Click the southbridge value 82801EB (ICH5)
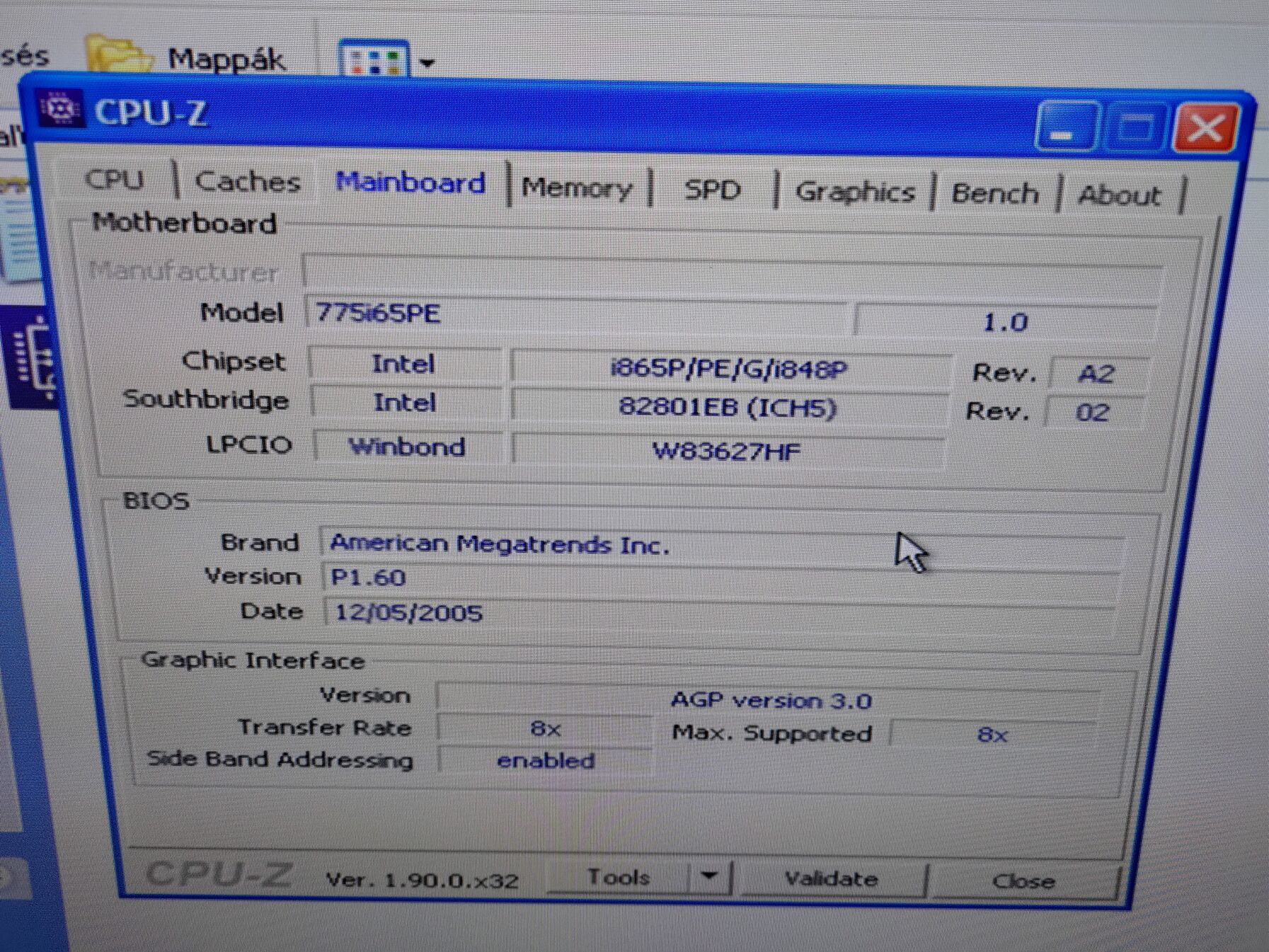The image size is (1269, 952). pos(729,407)
